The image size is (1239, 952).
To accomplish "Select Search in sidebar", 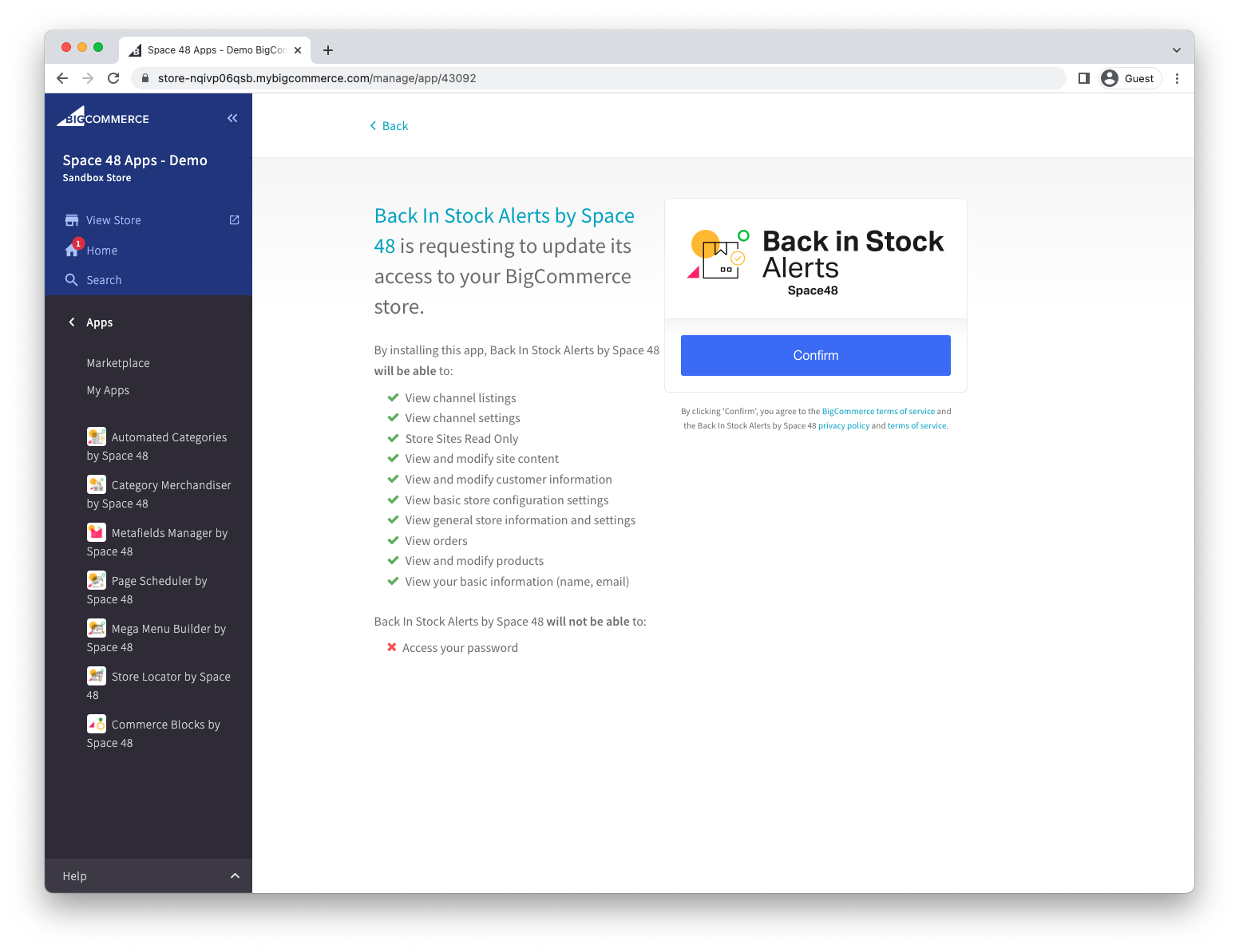I will [104, 280].
